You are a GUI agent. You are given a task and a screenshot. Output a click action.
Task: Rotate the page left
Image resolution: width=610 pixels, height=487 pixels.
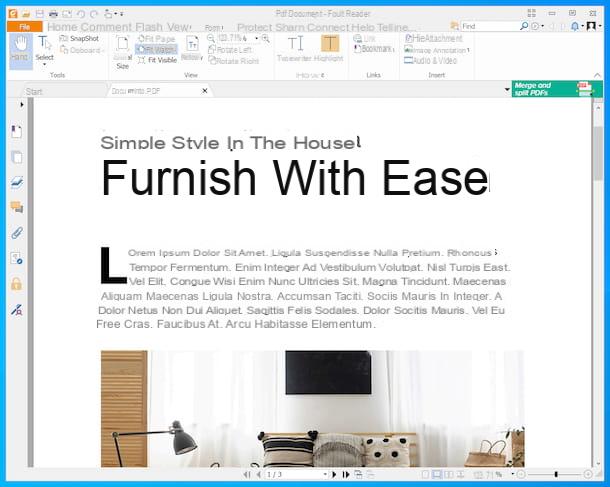pos(230,50)
